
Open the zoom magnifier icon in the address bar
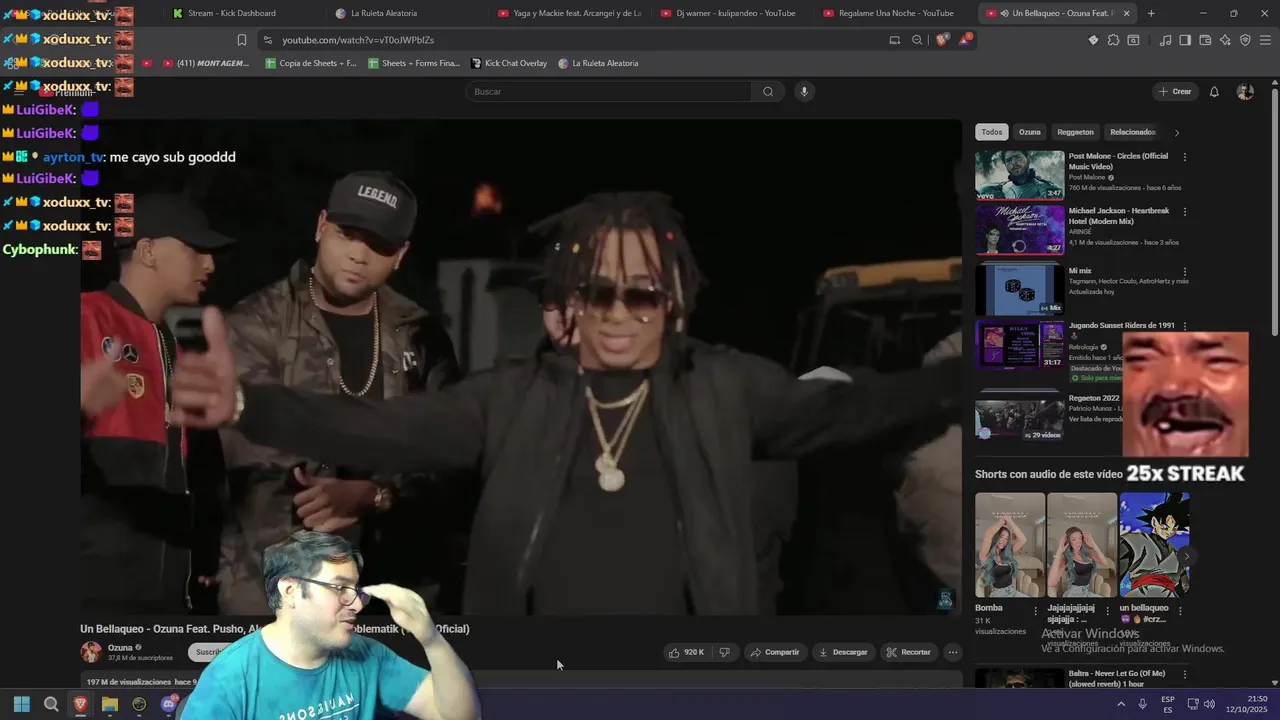click(x=917, y=40)
